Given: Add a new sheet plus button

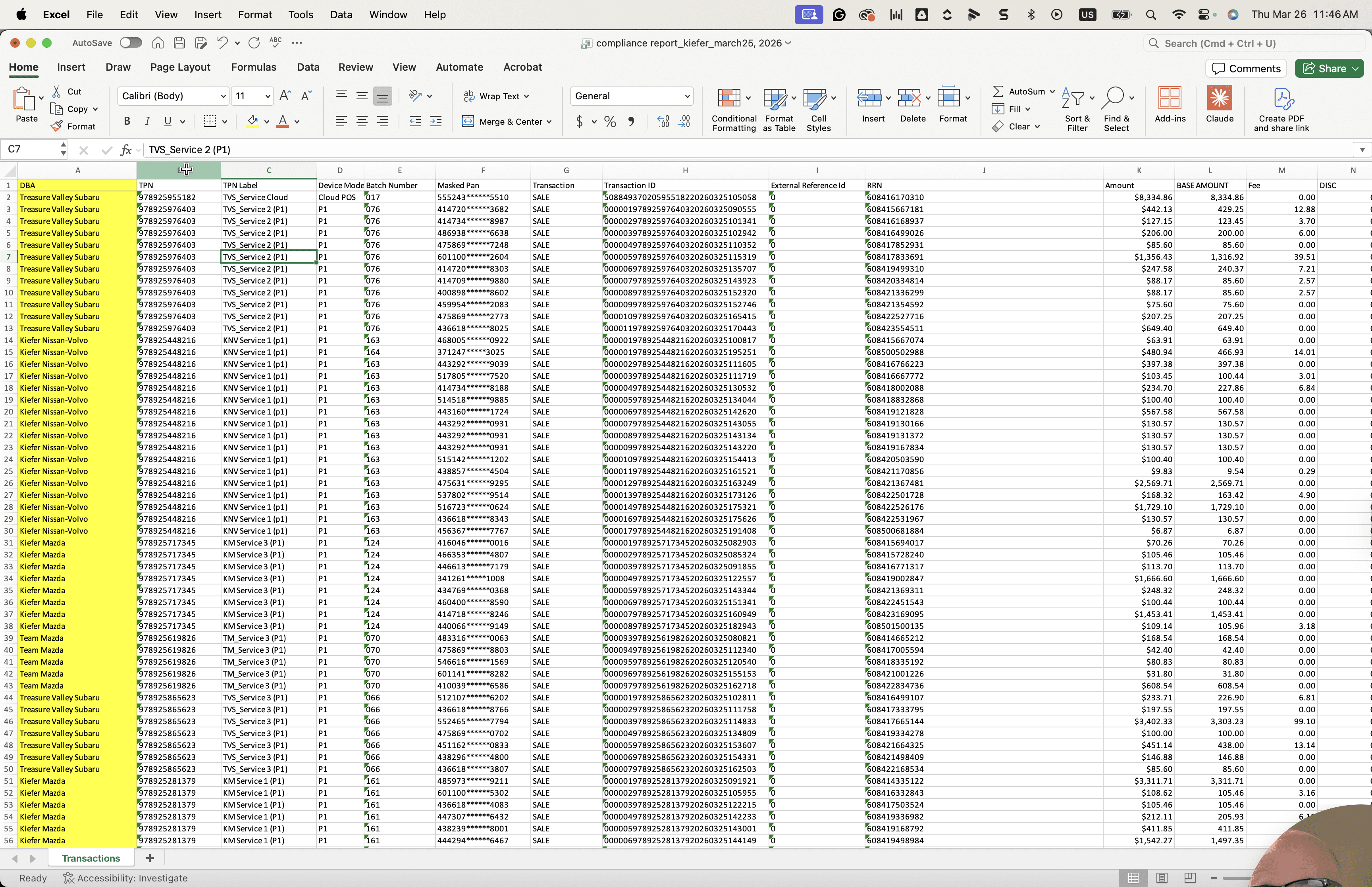Looking at the screenshot, I should click(x=150, y=858).
